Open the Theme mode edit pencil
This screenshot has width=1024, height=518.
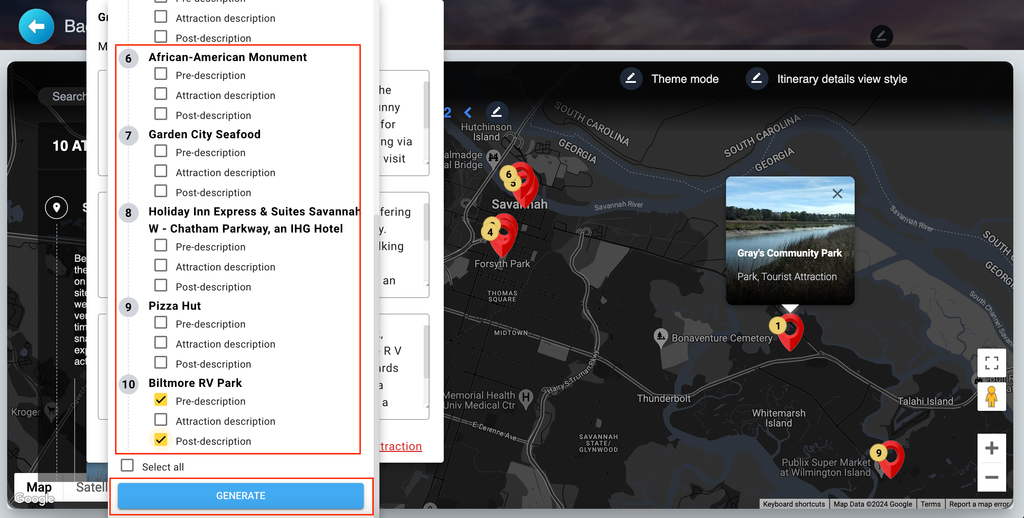[631, 78]
